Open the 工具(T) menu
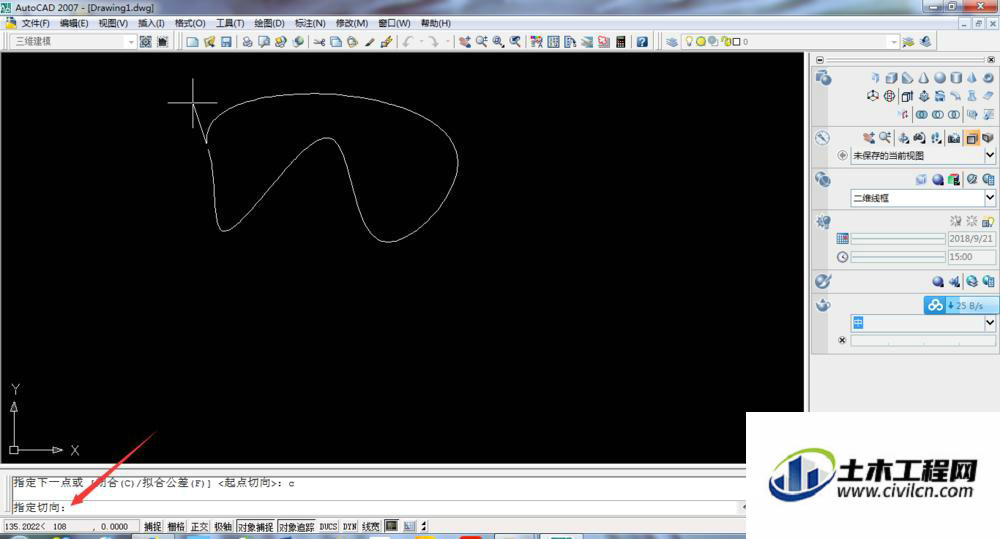This screenshot has height=539, width=1000. 230,23
